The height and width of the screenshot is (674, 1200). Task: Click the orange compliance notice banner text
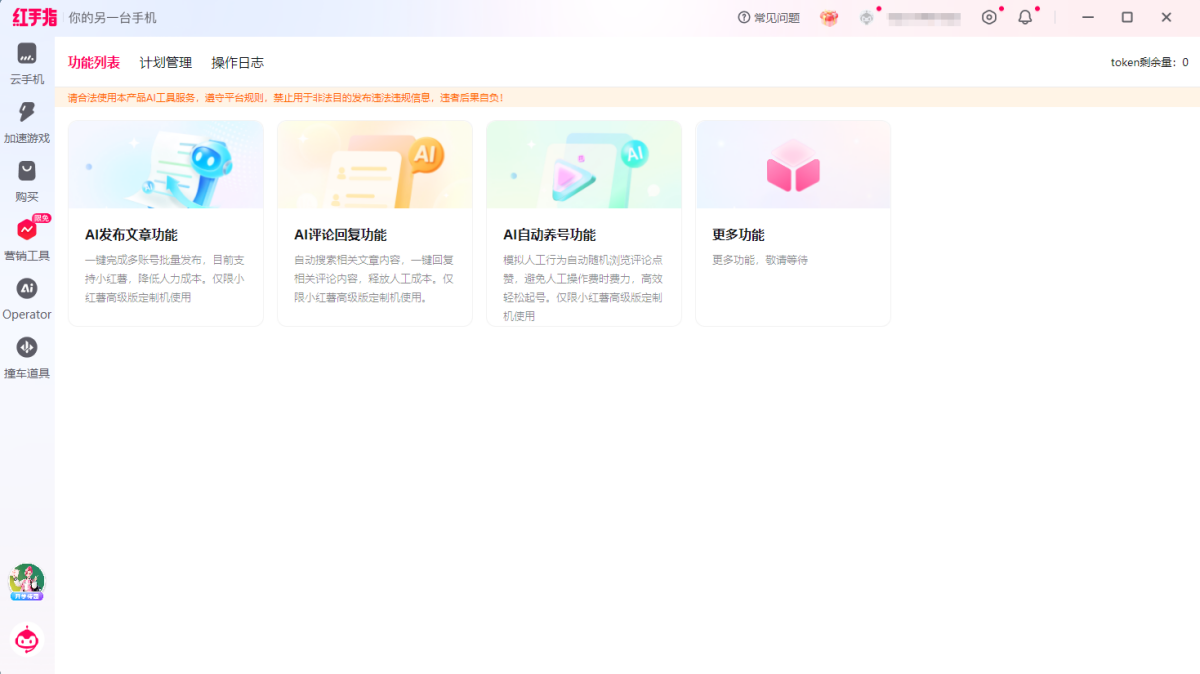(286, 98)
